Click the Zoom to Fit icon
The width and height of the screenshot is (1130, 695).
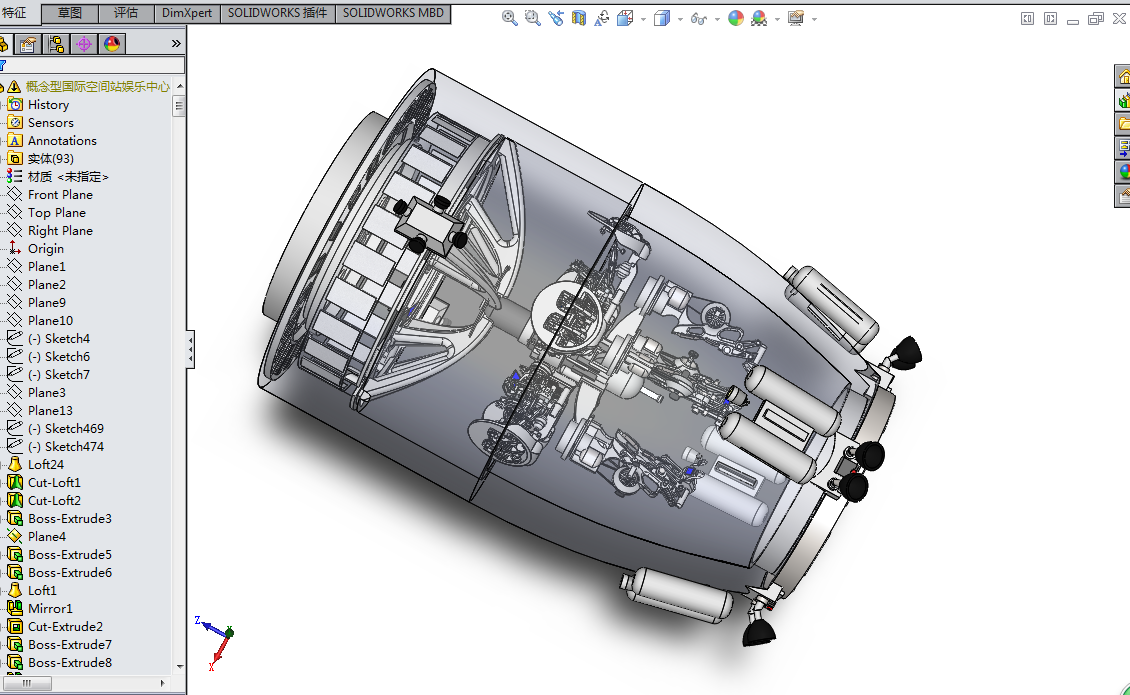[509, 18]
